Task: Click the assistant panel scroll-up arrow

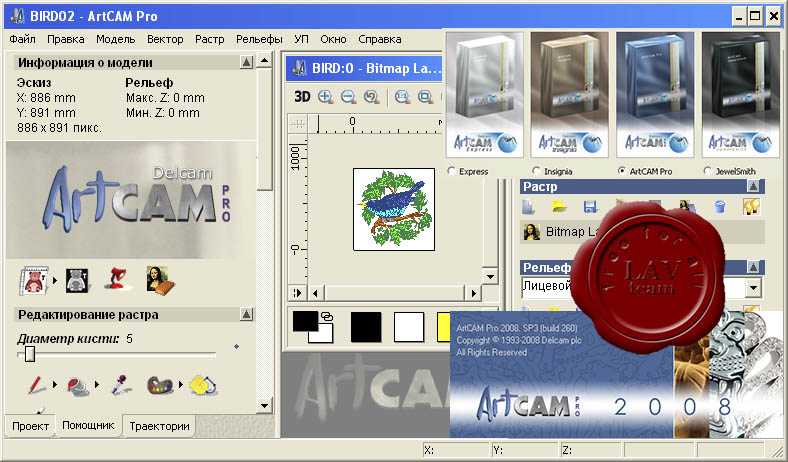Action: pyautogui.click(x=264, y=61)
